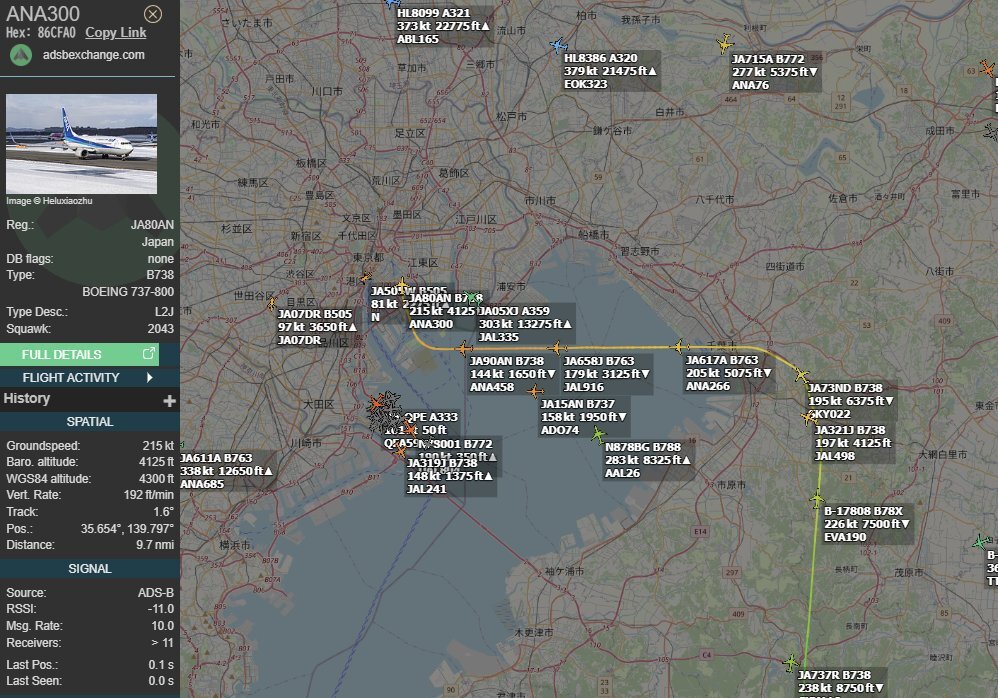Click the distance value 9.7 nmi
This screenshot has height=698, width=998.
click(x=155, y=545)
